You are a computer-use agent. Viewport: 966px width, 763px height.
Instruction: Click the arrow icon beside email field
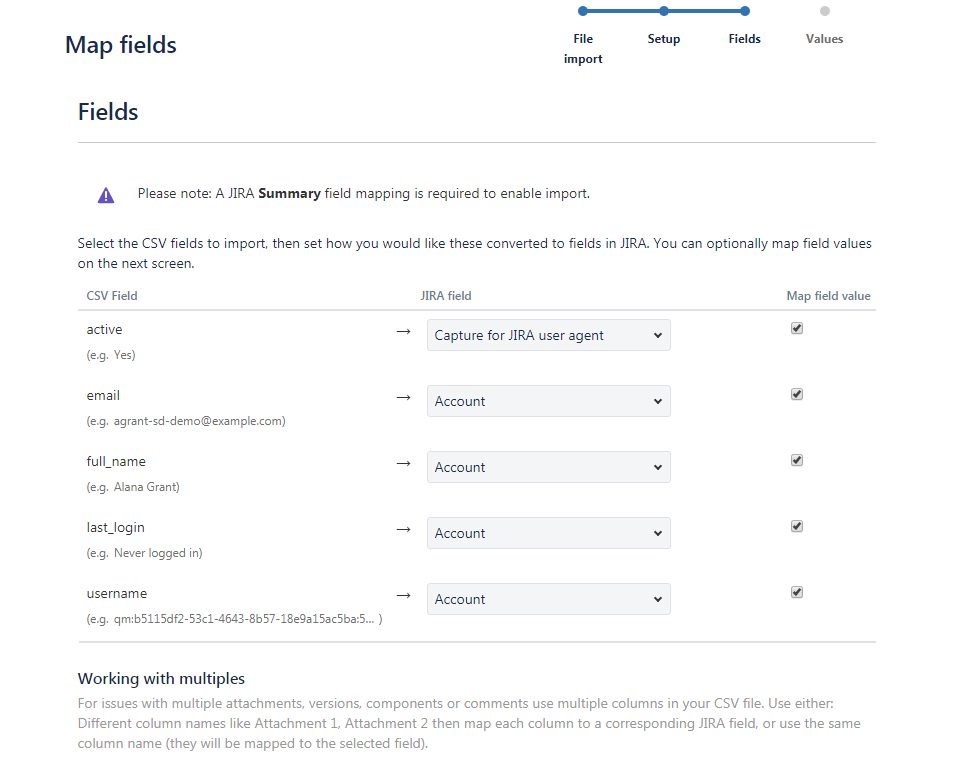(404, 398)
